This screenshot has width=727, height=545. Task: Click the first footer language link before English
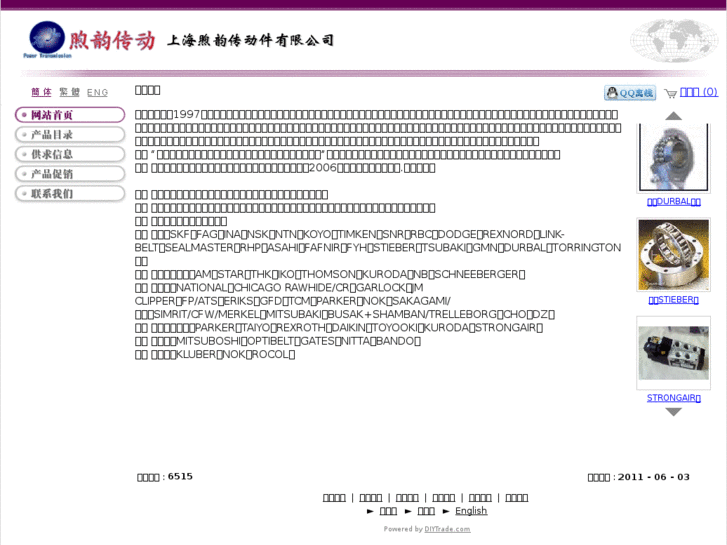click(x=388, y=511)
